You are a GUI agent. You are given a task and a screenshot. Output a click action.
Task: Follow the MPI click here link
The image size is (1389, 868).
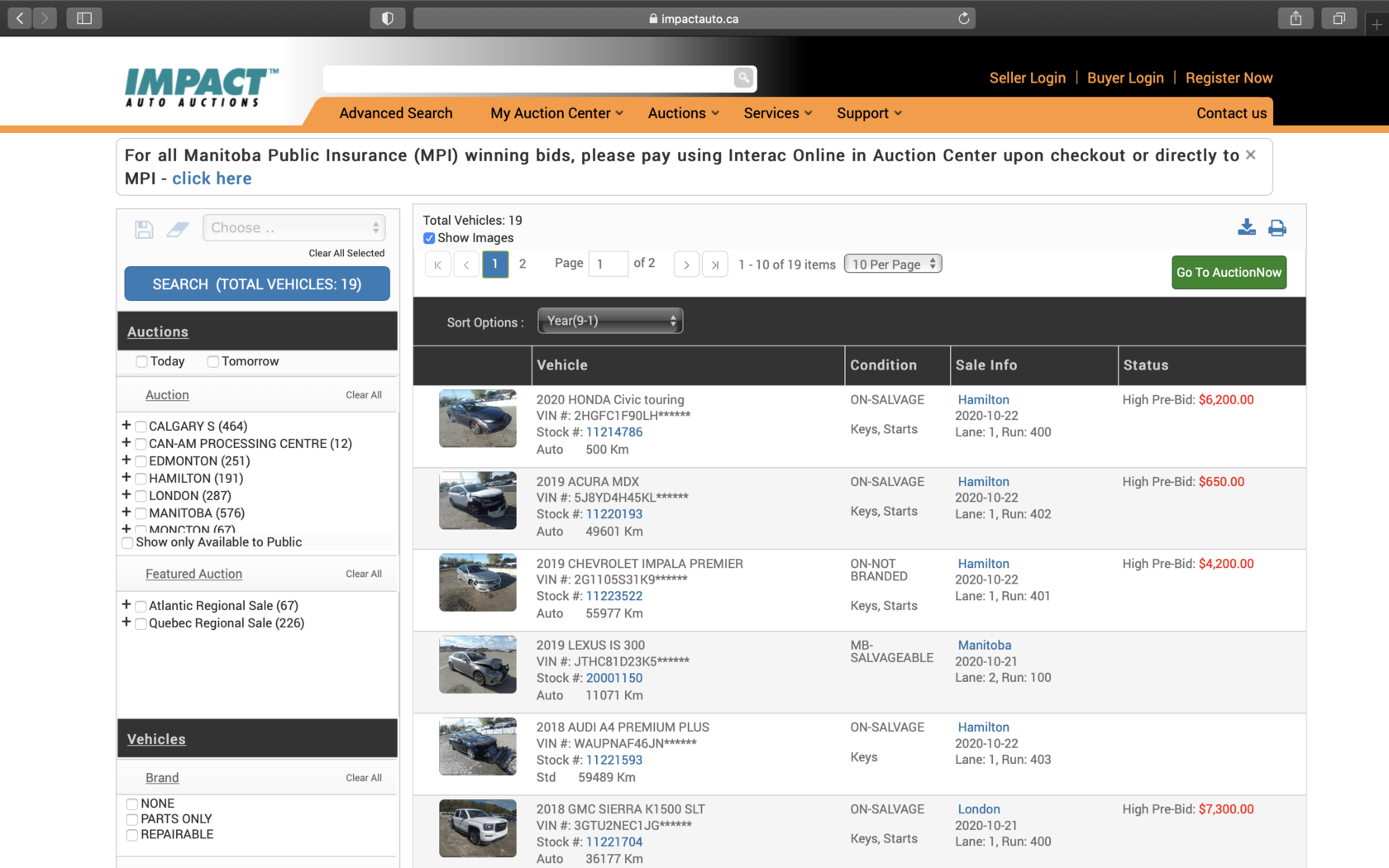[212, 179]
